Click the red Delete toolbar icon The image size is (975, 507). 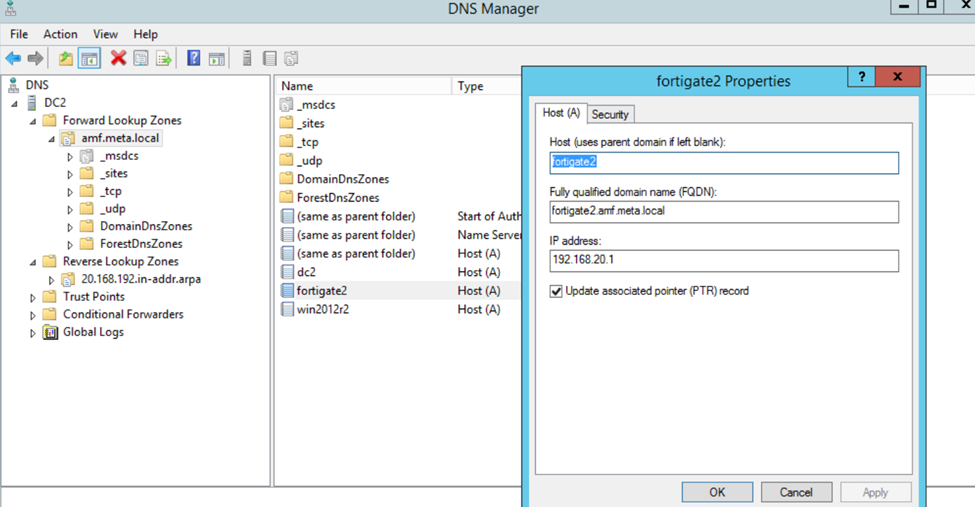pos(118,59)
